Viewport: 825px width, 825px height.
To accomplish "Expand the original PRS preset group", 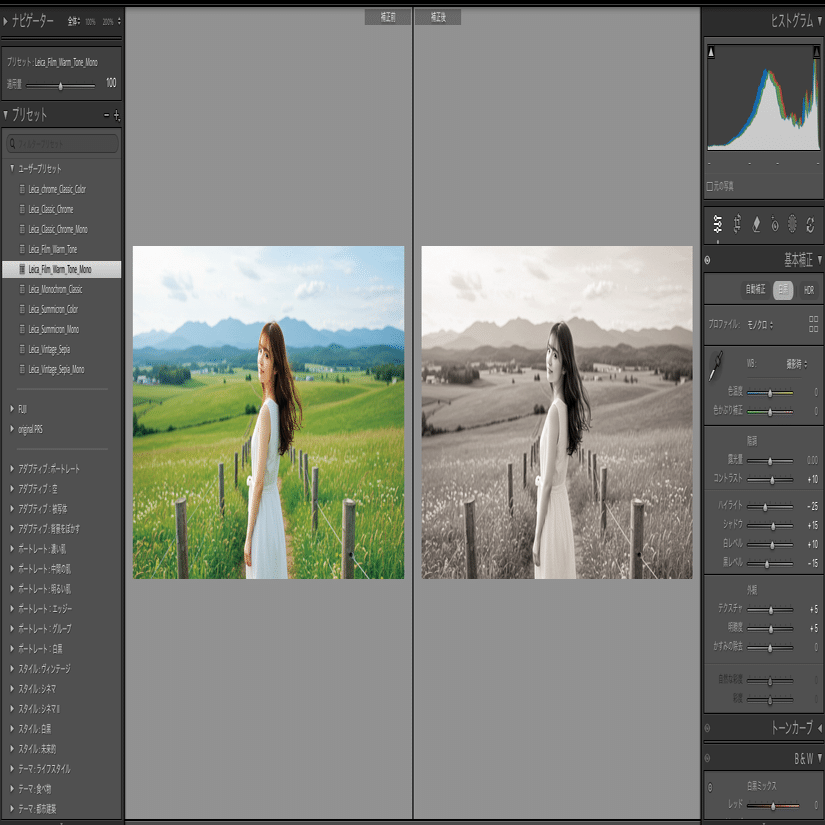I will (12, 429).
